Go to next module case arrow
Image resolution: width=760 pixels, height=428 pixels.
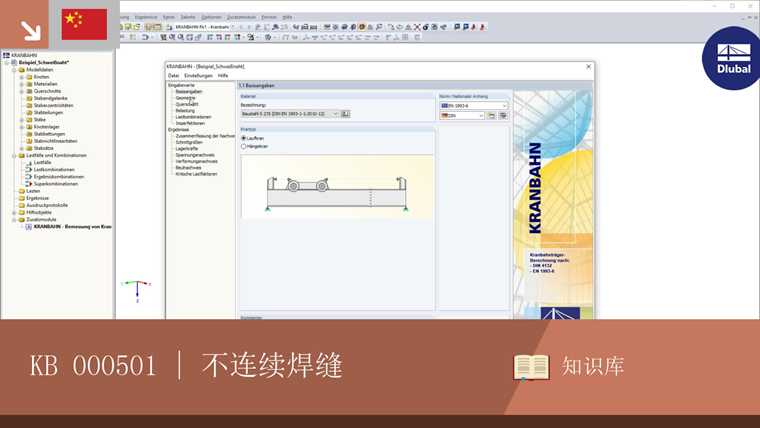click(x=249, y=27)
